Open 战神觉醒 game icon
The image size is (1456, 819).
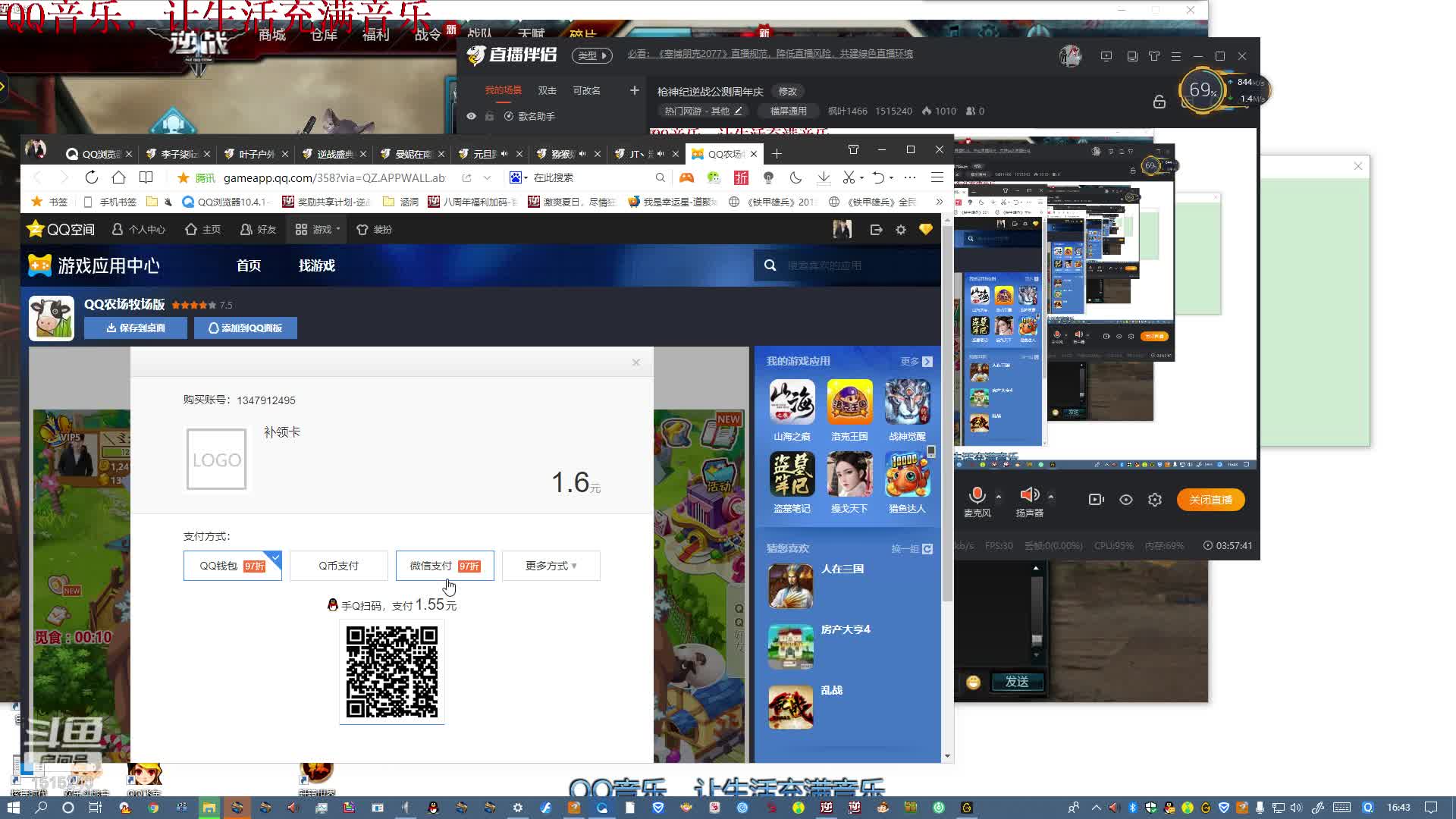click(907, 402)
